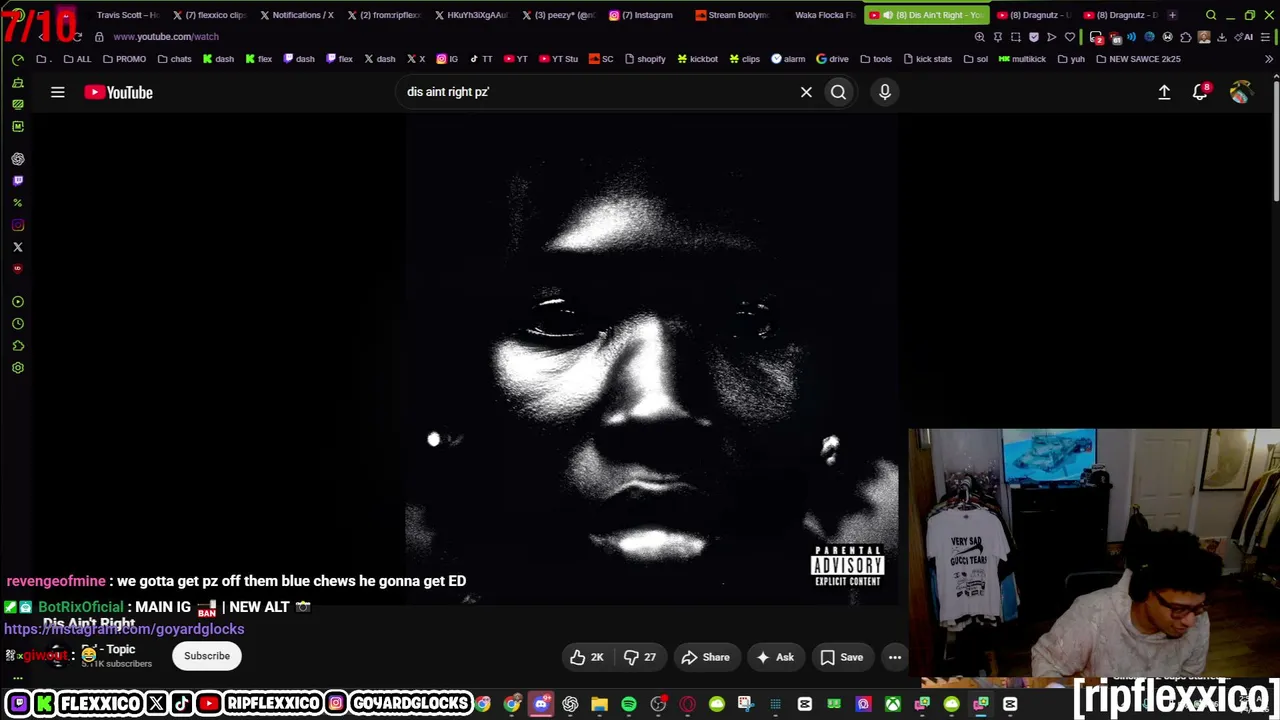The height and width of the screenshot is (720, 1280).
Task: Save the video to a playlist
Action: [842, 657]
